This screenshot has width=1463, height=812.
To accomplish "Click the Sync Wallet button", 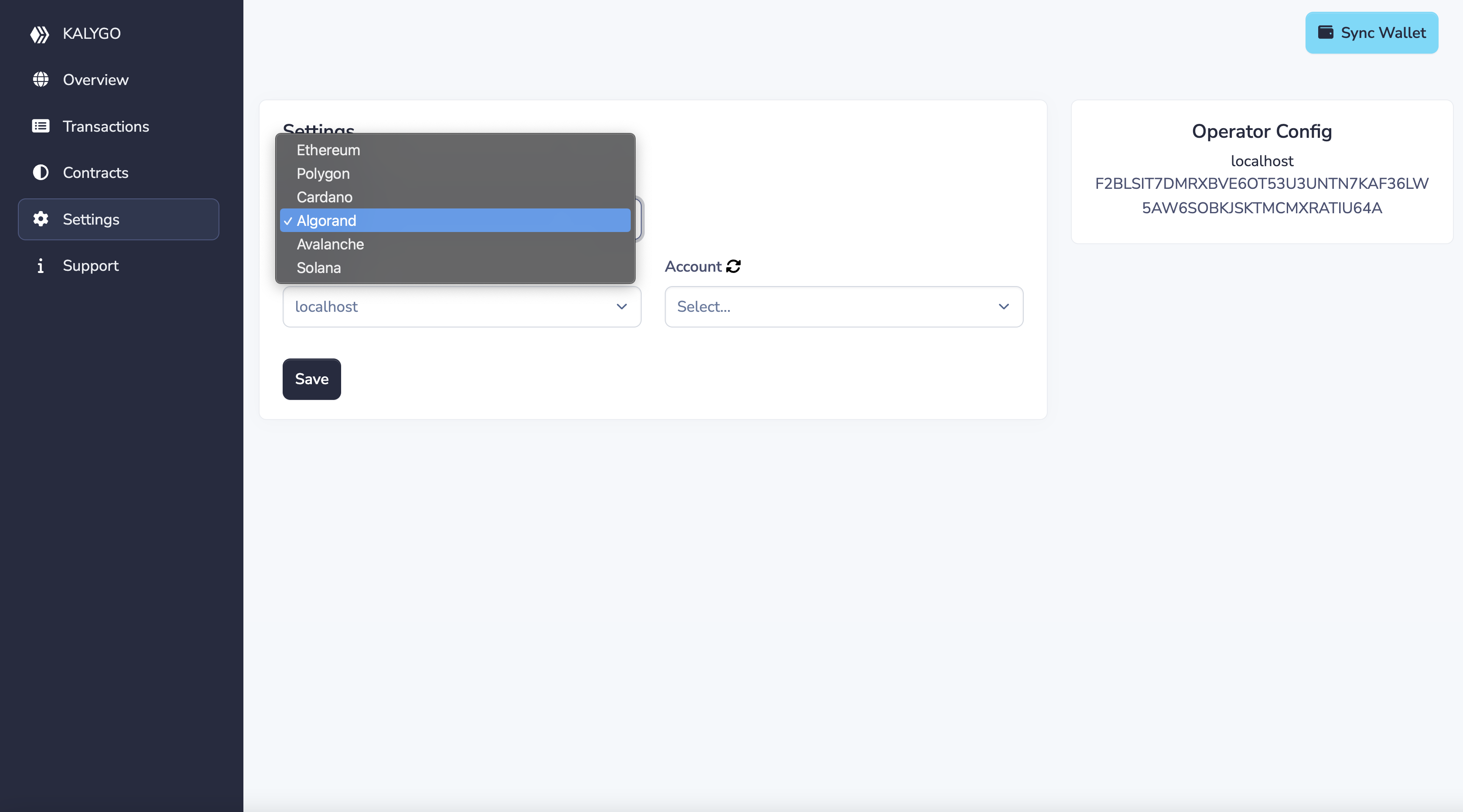I will coord(1371,33).
